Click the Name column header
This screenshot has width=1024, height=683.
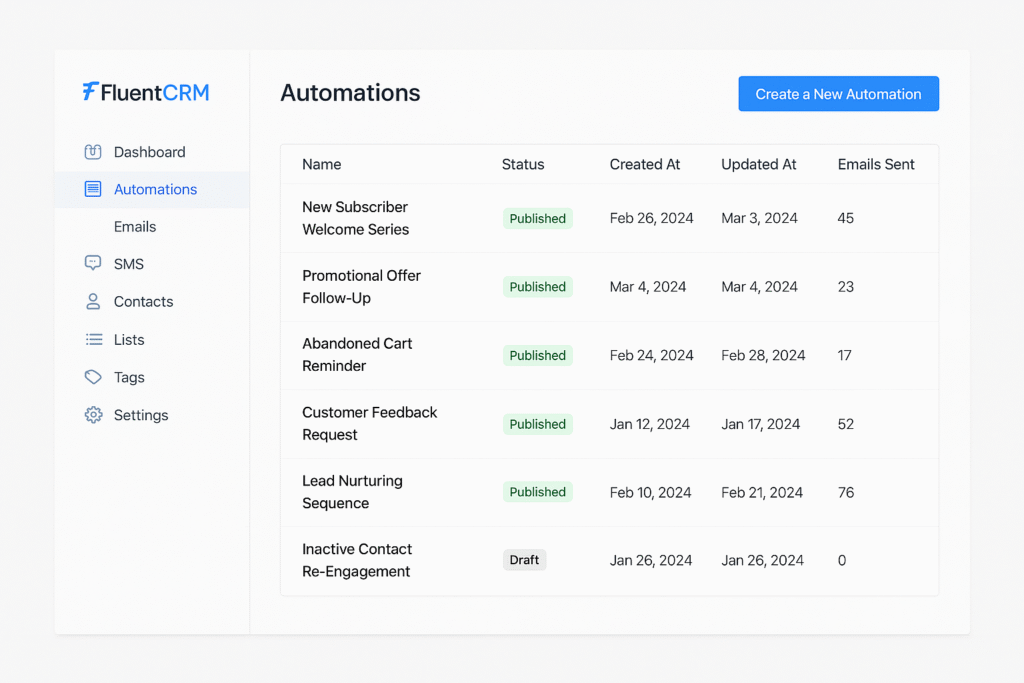[321, 165]
